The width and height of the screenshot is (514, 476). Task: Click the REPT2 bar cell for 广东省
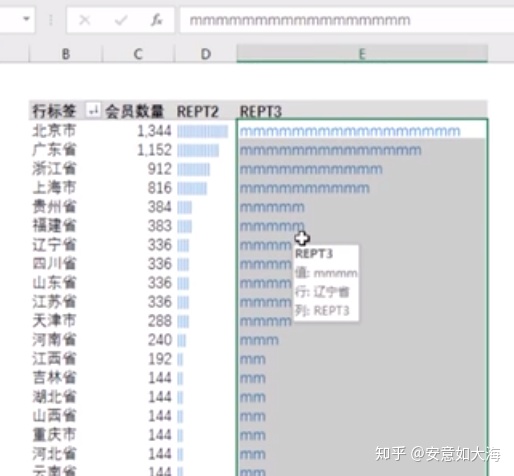(x=198, y=151)
